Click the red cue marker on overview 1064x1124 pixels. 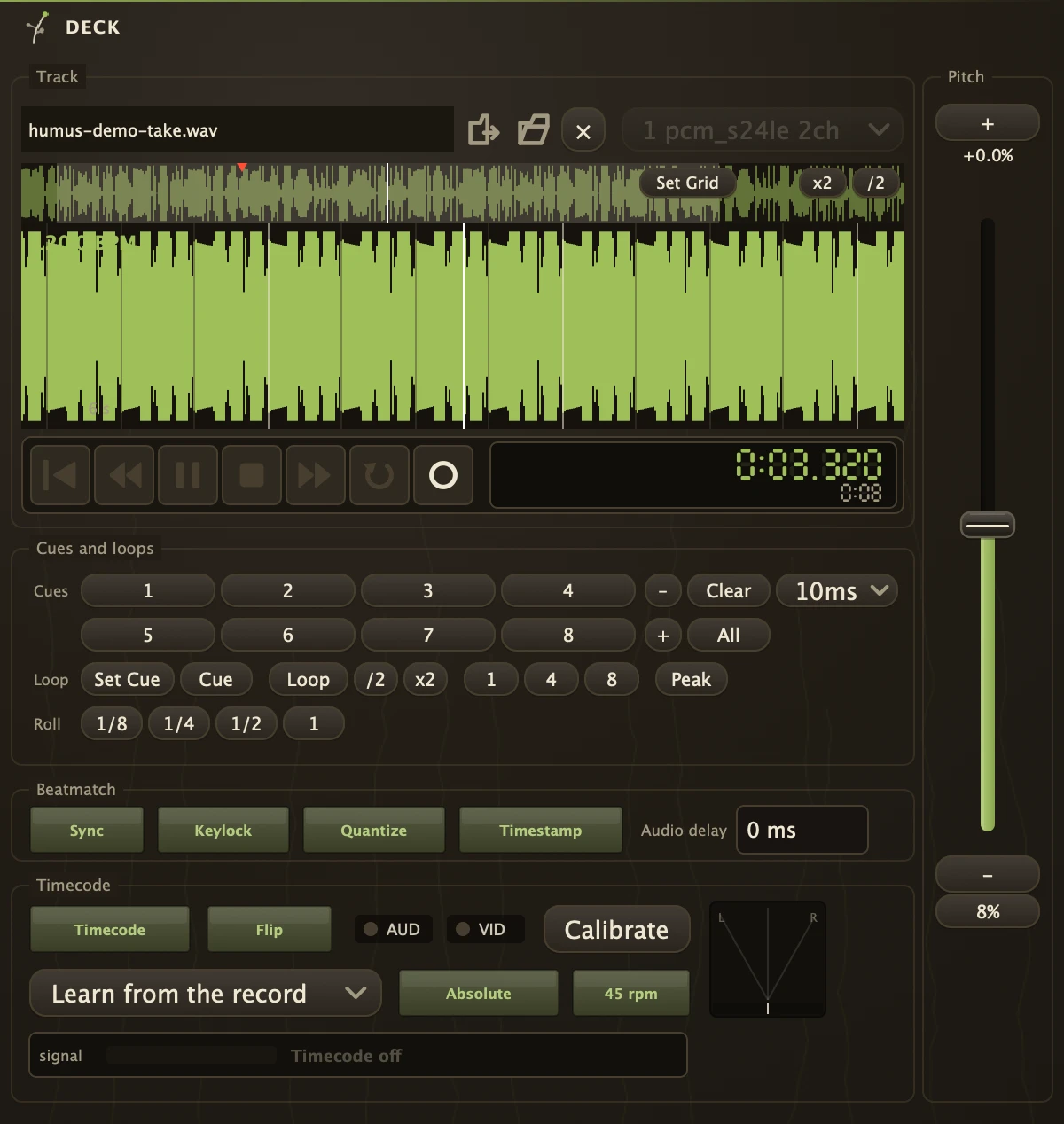(x=242, y=167)
